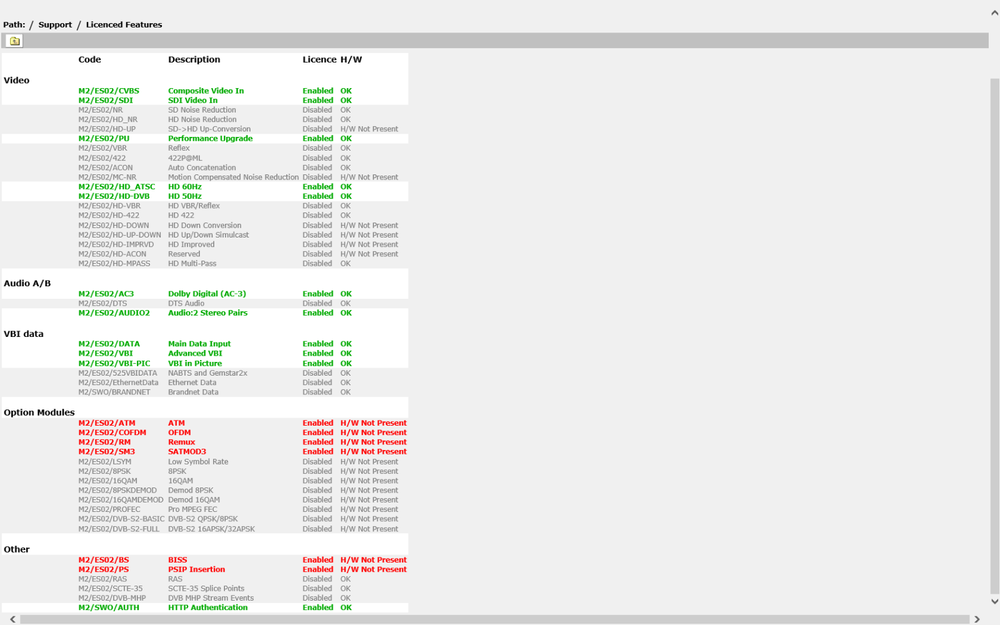Click the Code column header
Image resolution: width=1000 pixels, height=625 pixels.
point(90,60)
